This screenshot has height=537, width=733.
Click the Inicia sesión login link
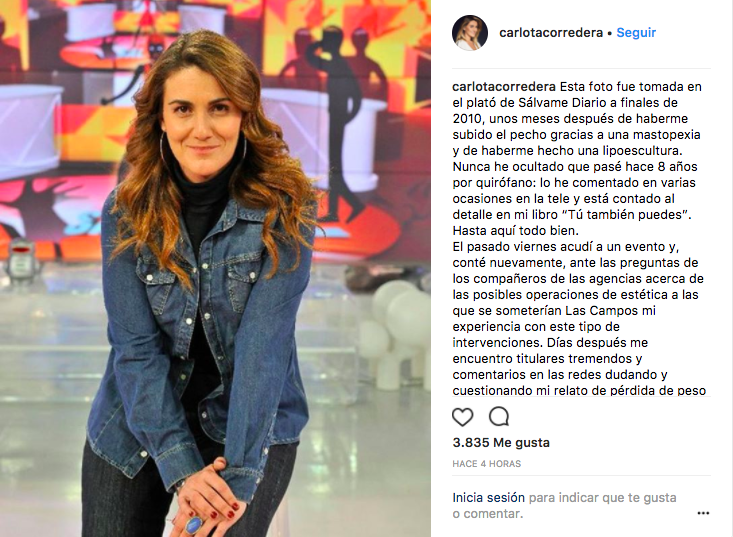[488, 497]
